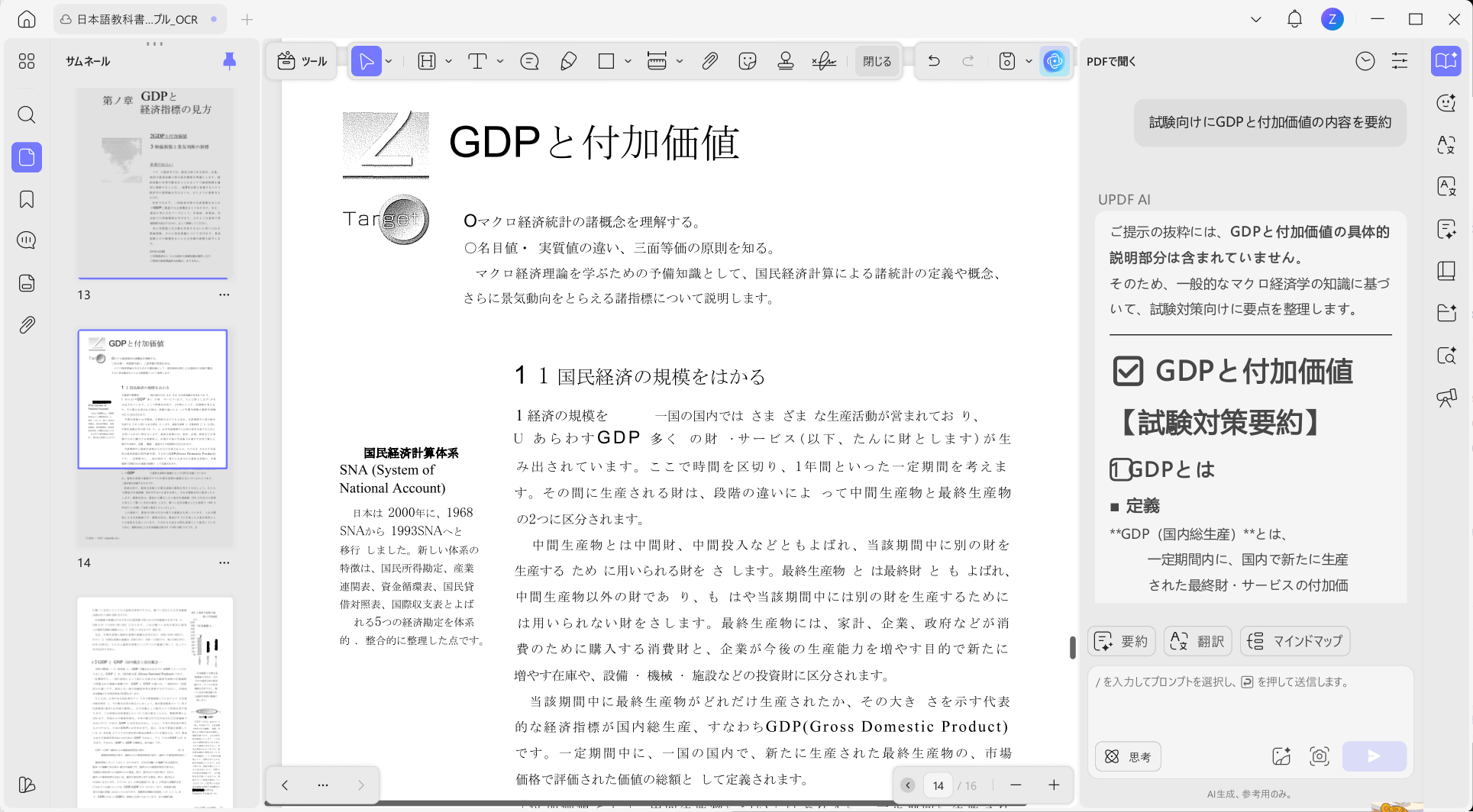Pin the thumbnail panel
Screen dimensions: 1473x812
click(x=230, y=61)
